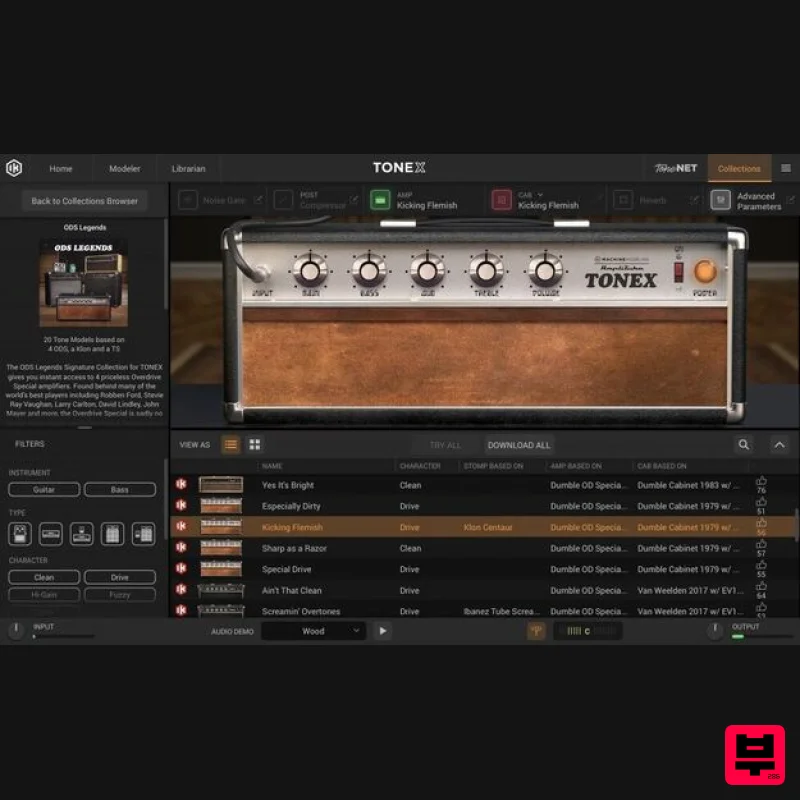Open the Librarian tab
800x800 pixels.
click(188, 168)
